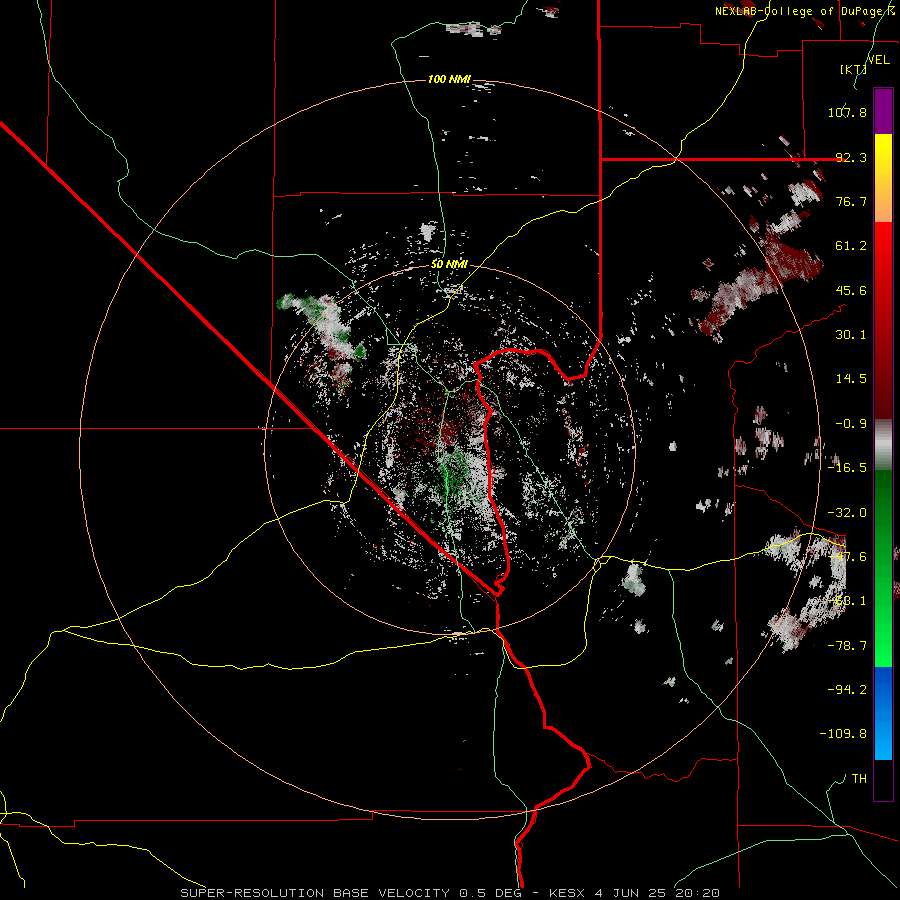Click the 76.7 velocity scale value

[851, 201]
